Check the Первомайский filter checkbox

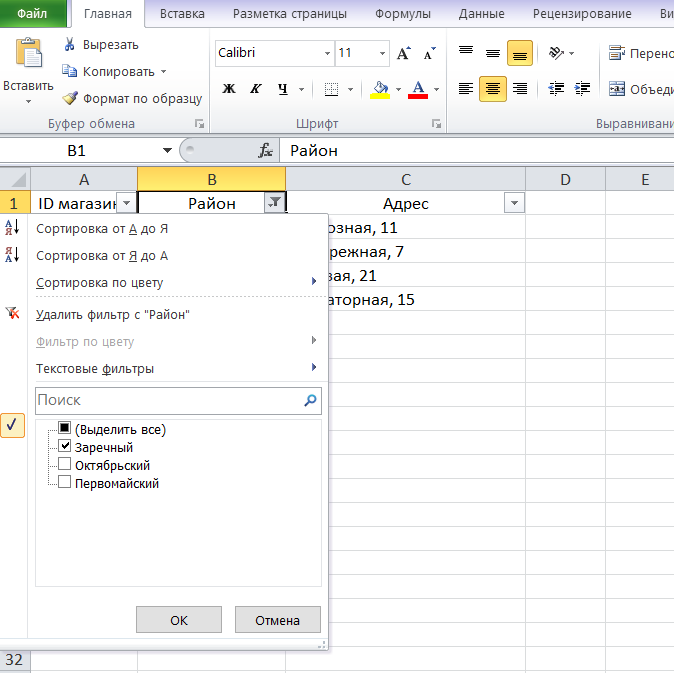click(x=64, y=482)
